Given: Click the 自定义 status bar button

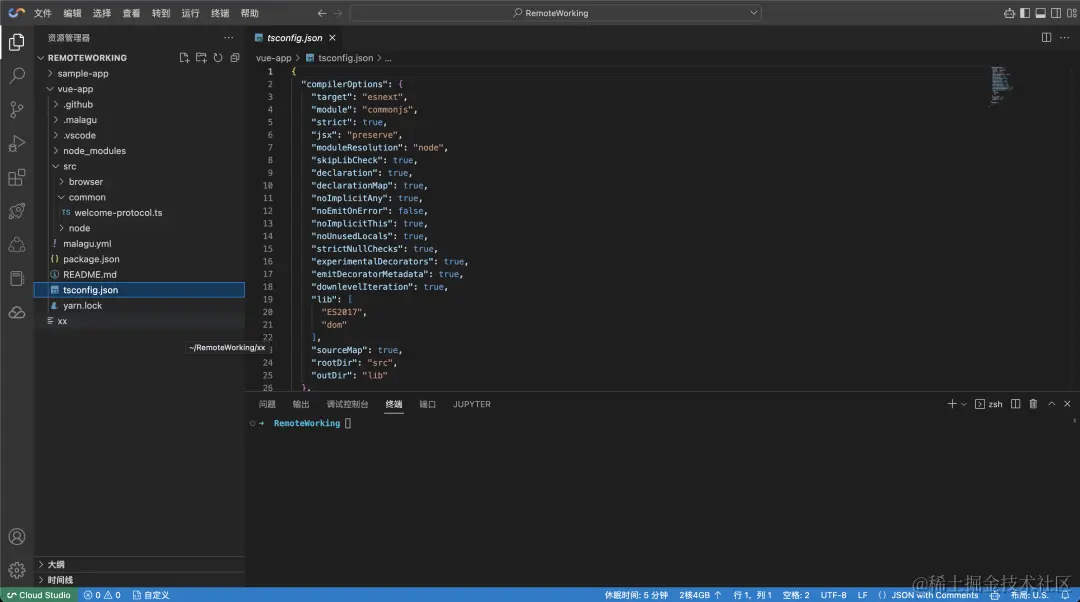Looking at the screenshot, I should 151,595.
